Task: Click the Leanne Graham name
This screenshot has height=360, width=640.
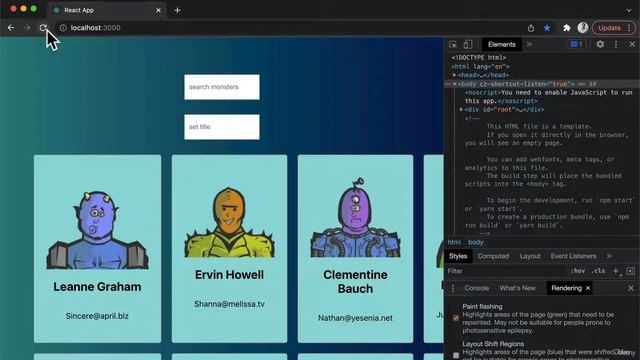Action: coord(97,287)
